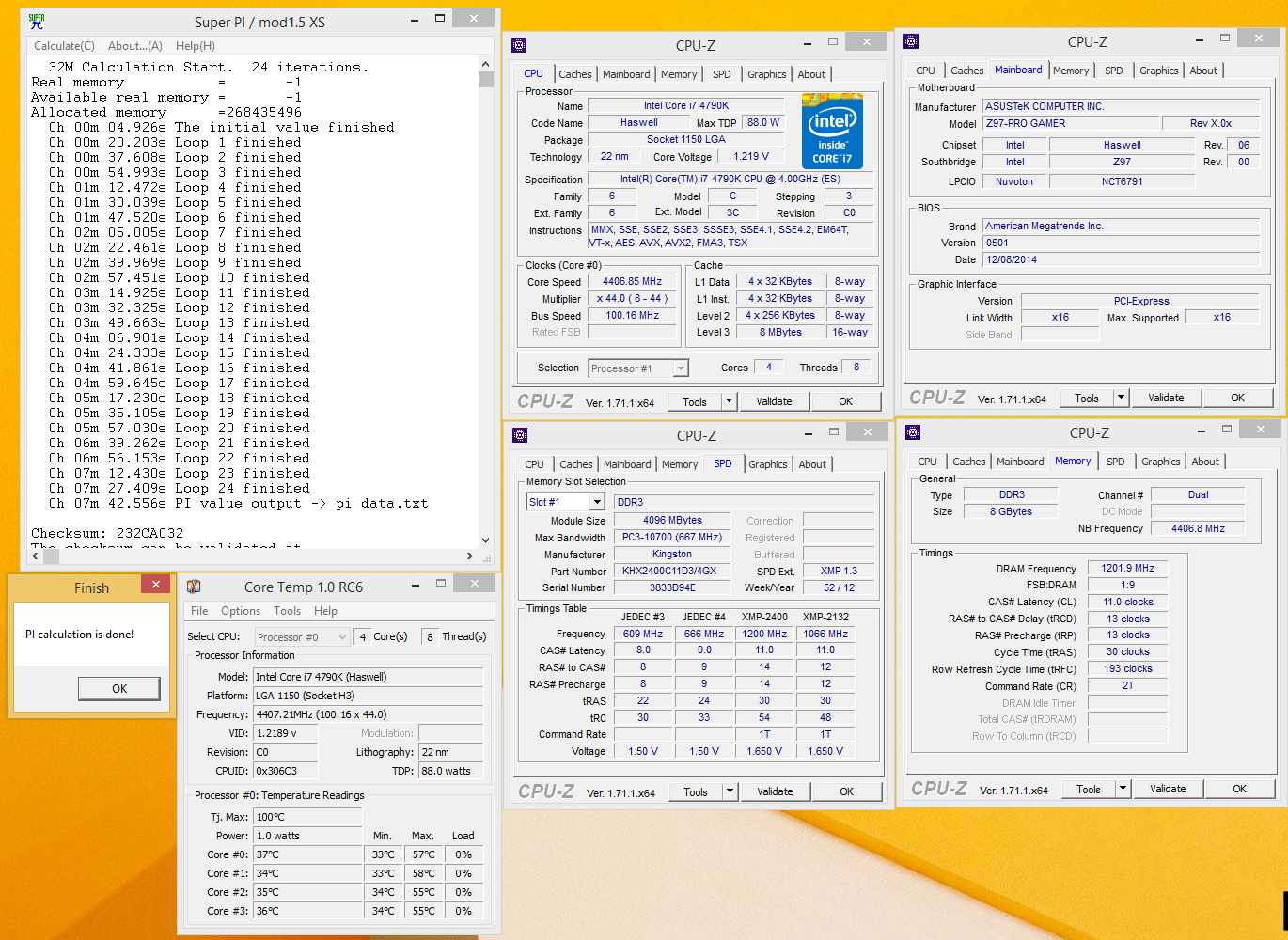Viewport: 1288px width, 940px height.
Task: Click the SPD CPU-Z window's app icon
Action: 520,434
